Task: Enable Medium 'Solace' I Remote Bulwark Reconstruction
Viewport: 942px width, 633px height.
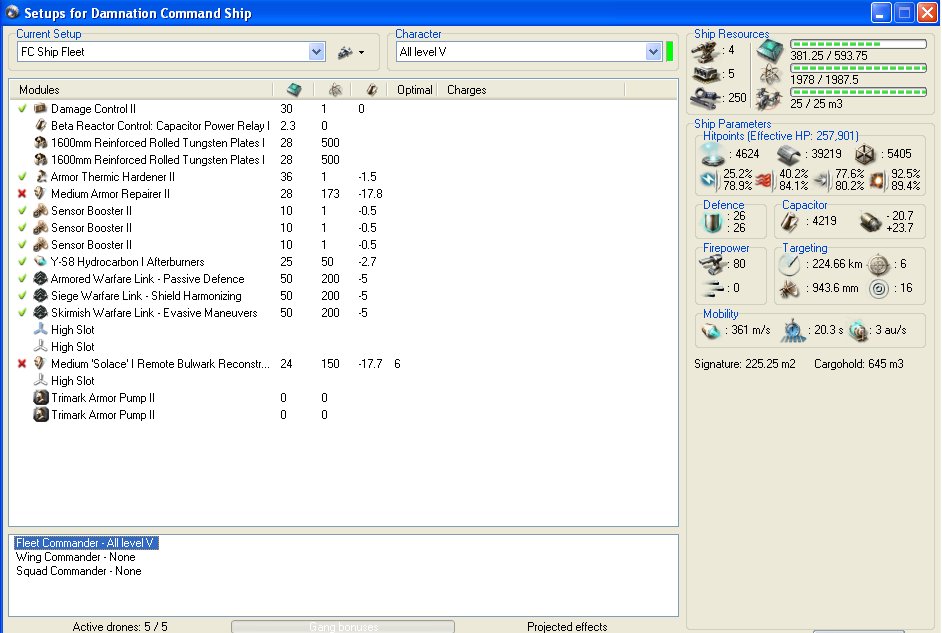Action: pyautogui.click(x=22, y=364)
